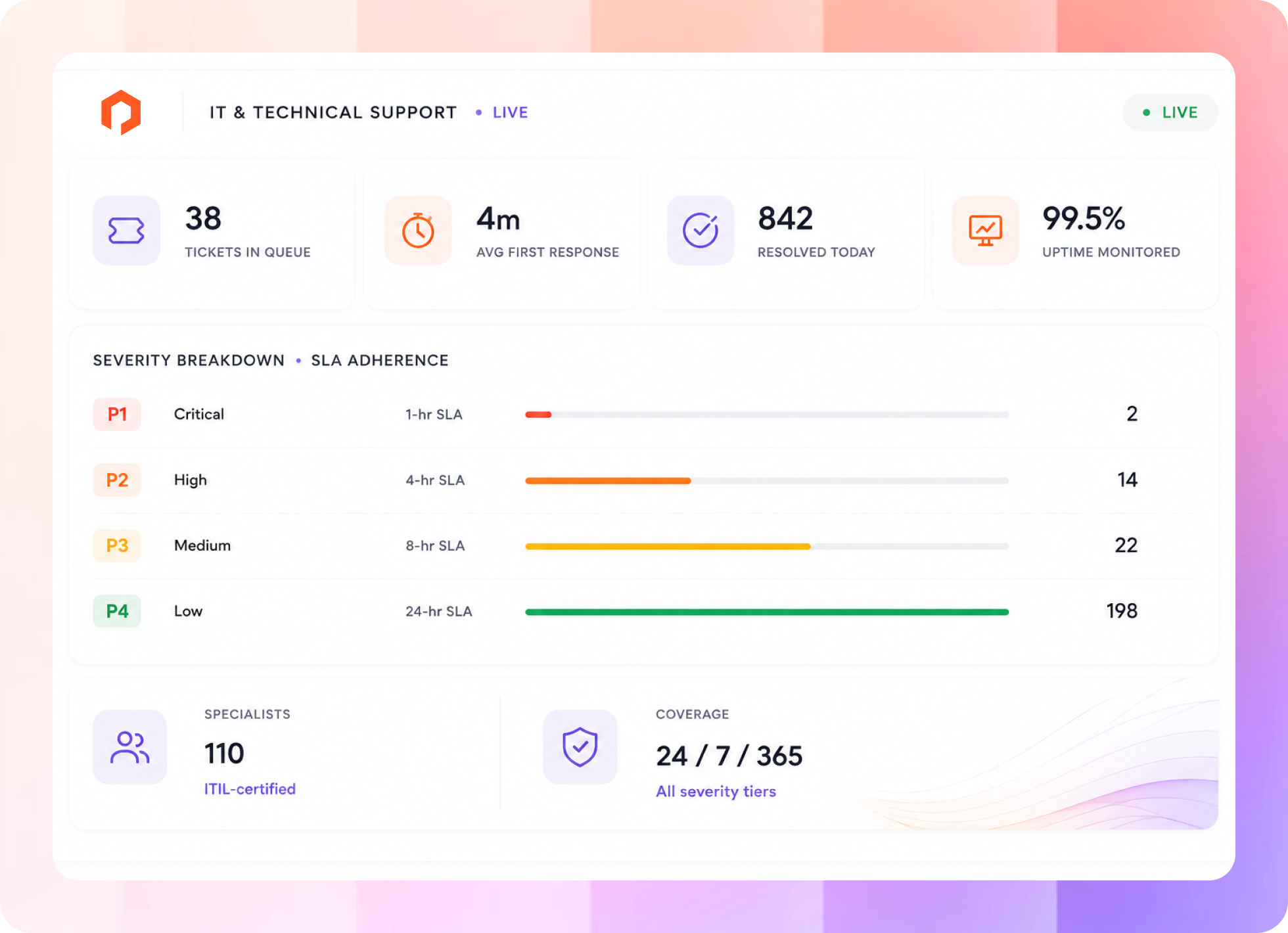Click the checkmark circle icon for Resolved Today
1288x933 pixels.
click(x=701, y=231)
